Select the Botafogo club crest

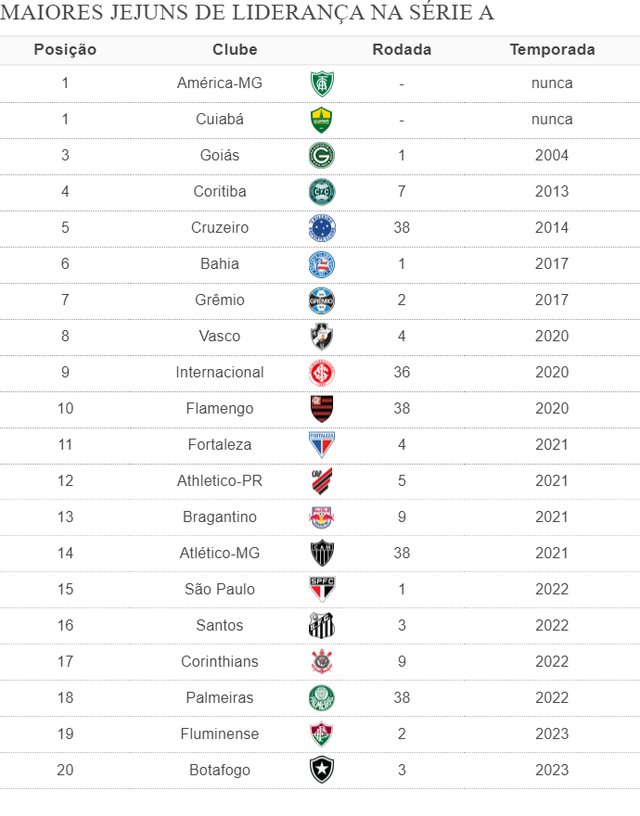point(322,770)
